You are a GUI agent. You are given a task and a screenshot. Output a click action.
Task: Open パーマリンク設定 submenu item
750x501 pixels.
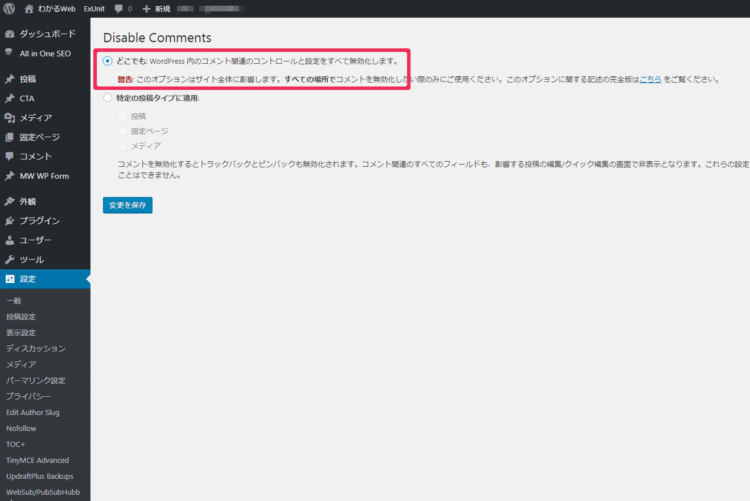(35, 380)
